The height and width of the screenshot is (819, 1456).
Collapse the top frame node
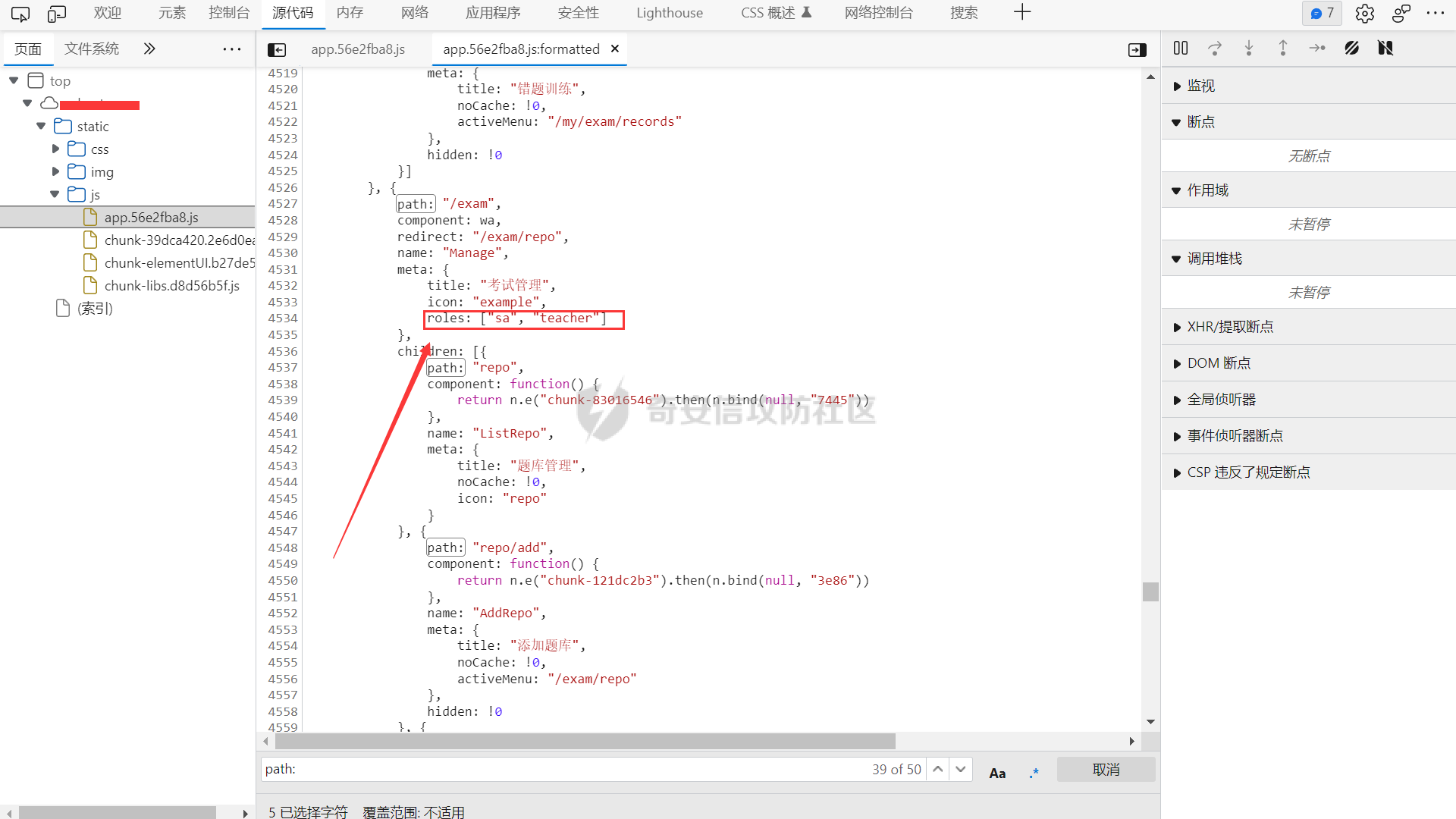click(x=14, y=80)
